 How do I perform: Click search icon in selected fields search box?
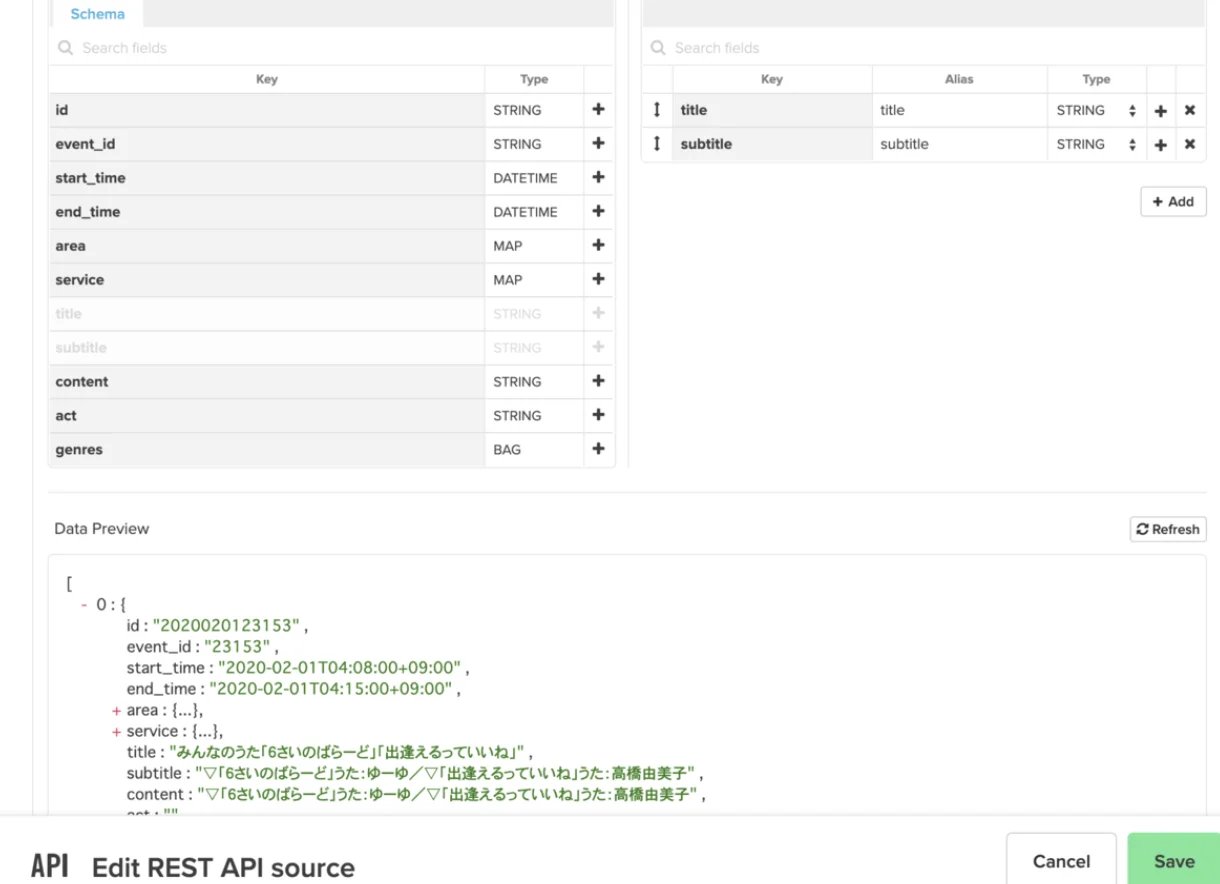658,48
